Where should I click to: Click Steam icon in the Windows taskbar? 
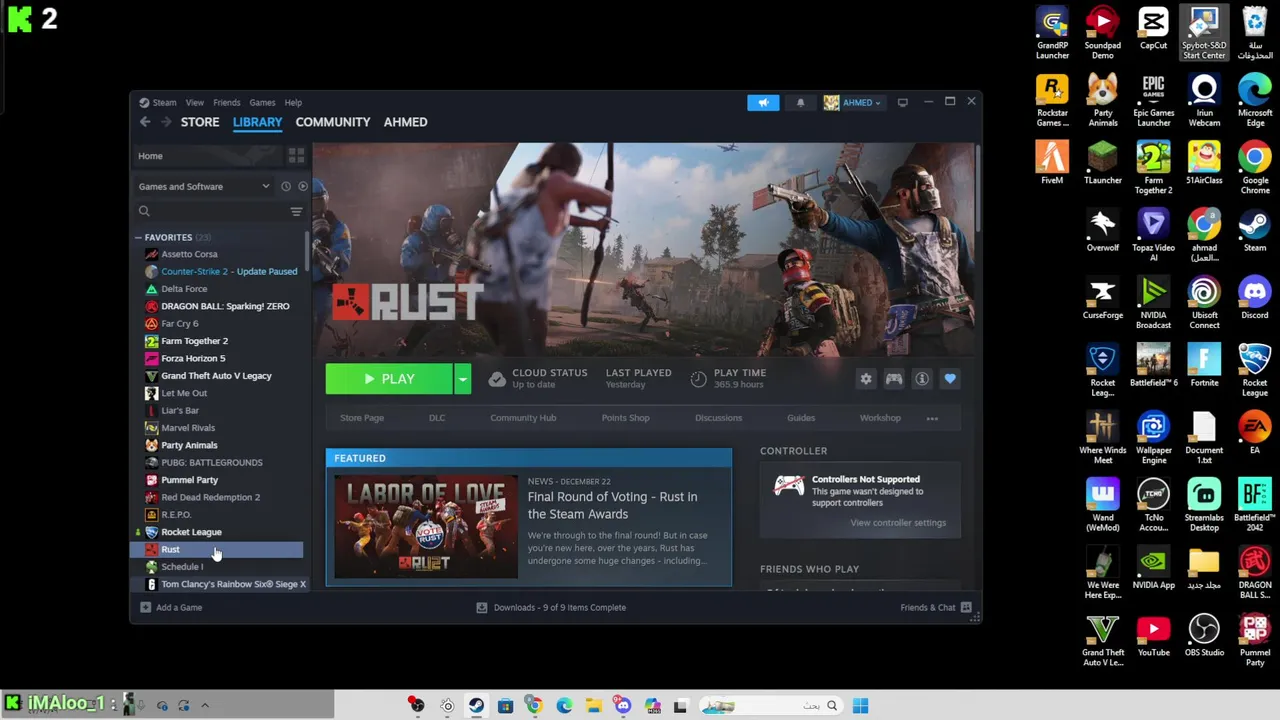click(x=476, y=706)
